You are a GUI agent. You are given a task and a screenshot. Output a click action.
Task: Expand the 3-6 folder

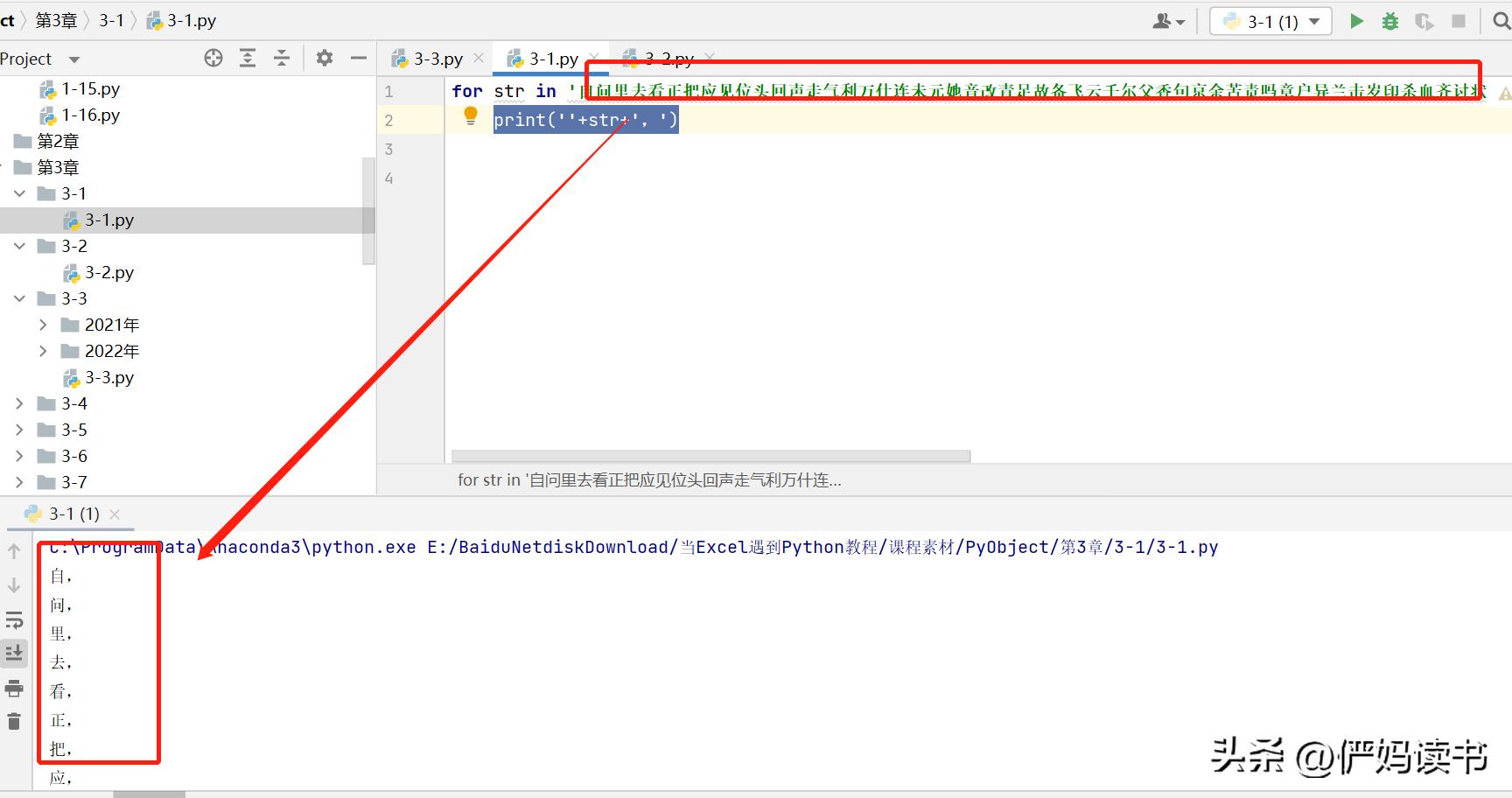click(x=19, y=456)
